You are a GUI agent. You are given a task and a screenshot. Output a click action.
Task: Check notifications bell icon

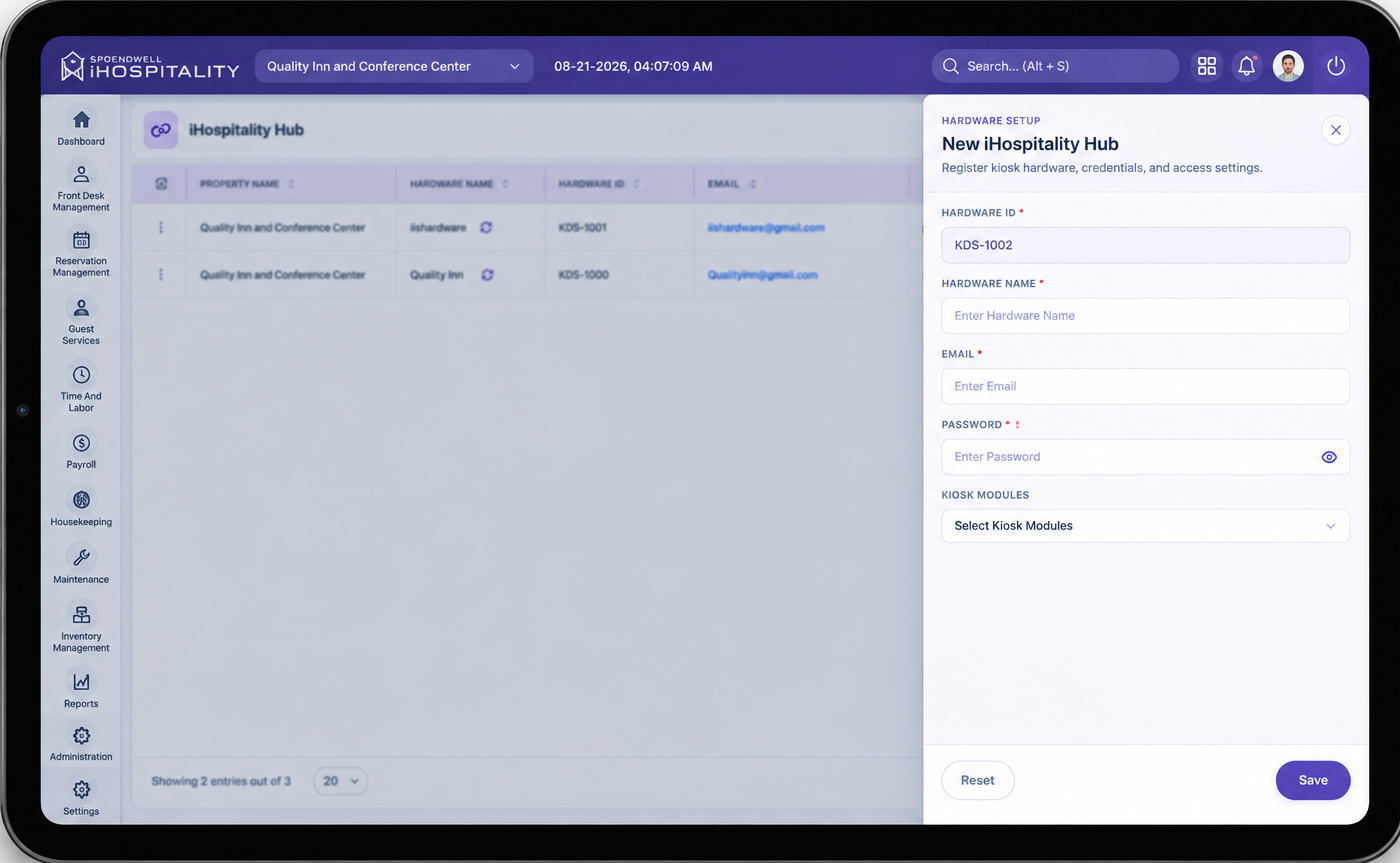[1246, 66]
